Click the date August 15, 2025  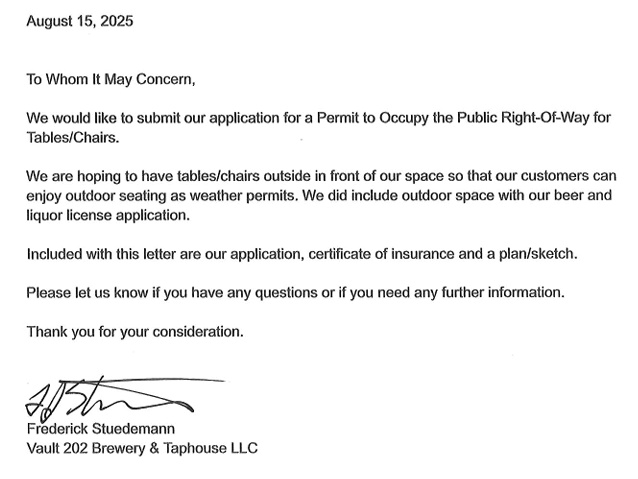coord(80,21)
